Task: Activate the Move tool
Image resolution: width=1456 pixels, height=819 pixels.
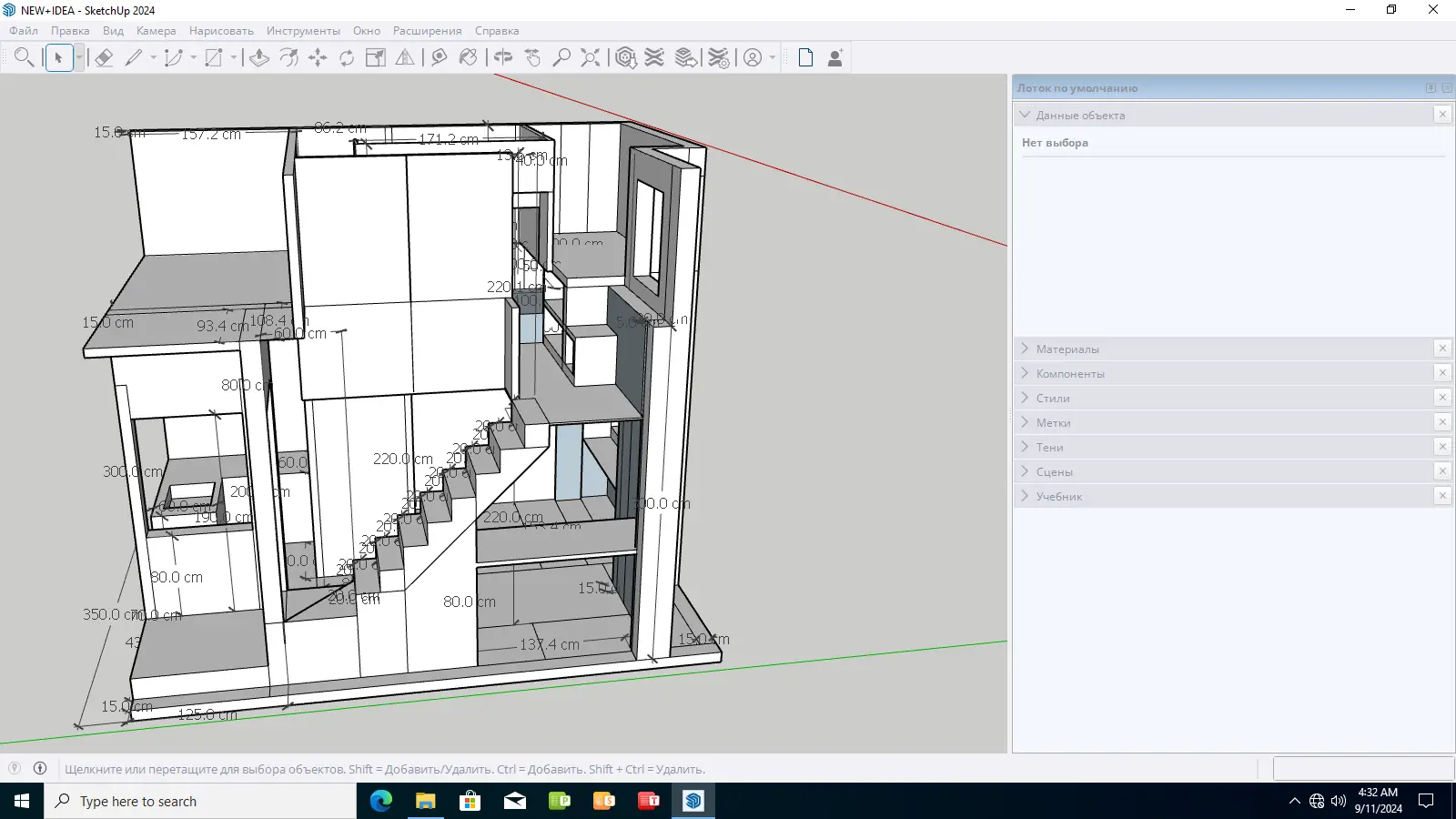Action: (x=318, y=58)
